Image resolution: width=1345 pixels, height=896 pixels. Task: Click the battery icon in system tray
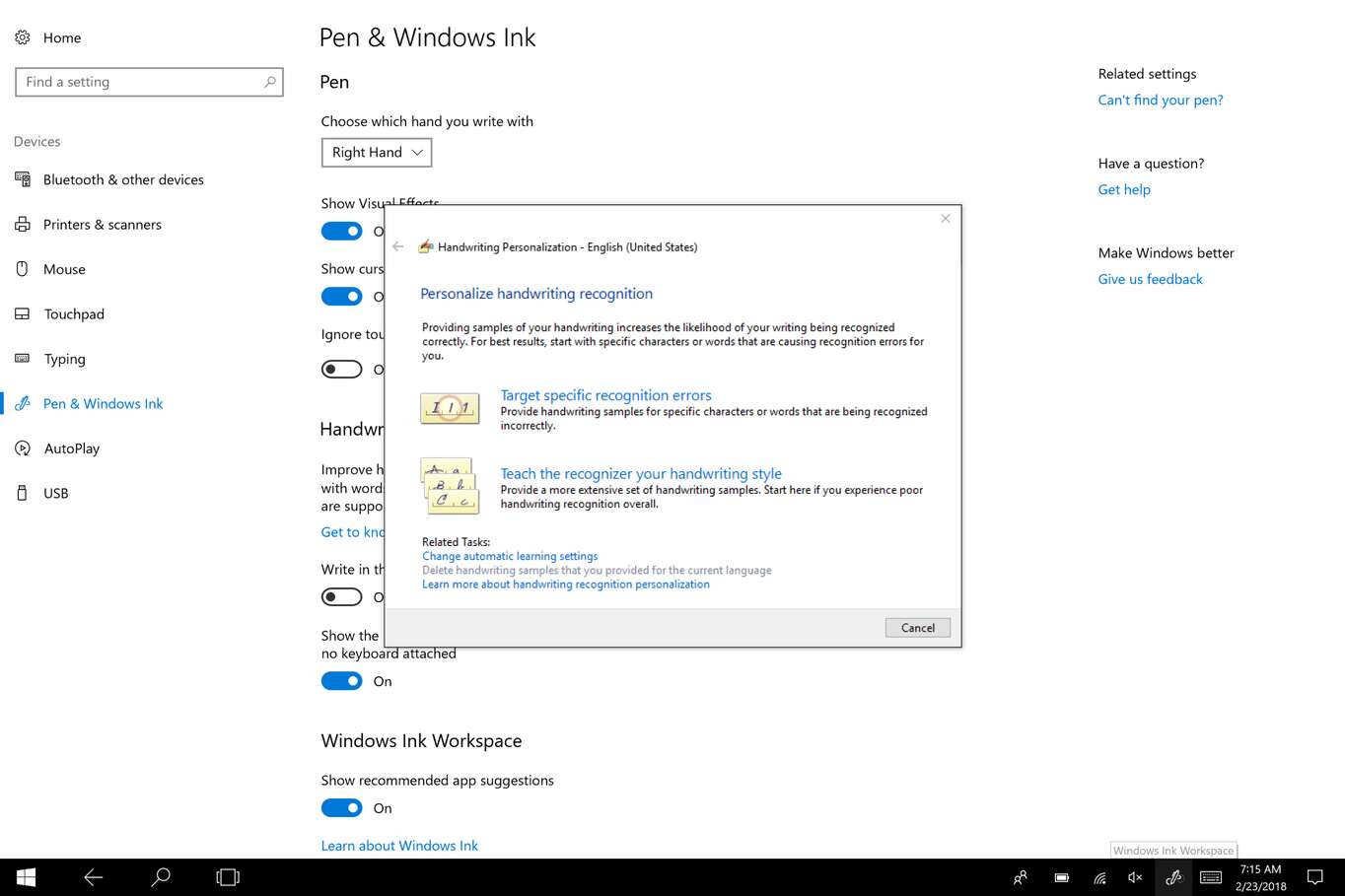click(1062, 877)
